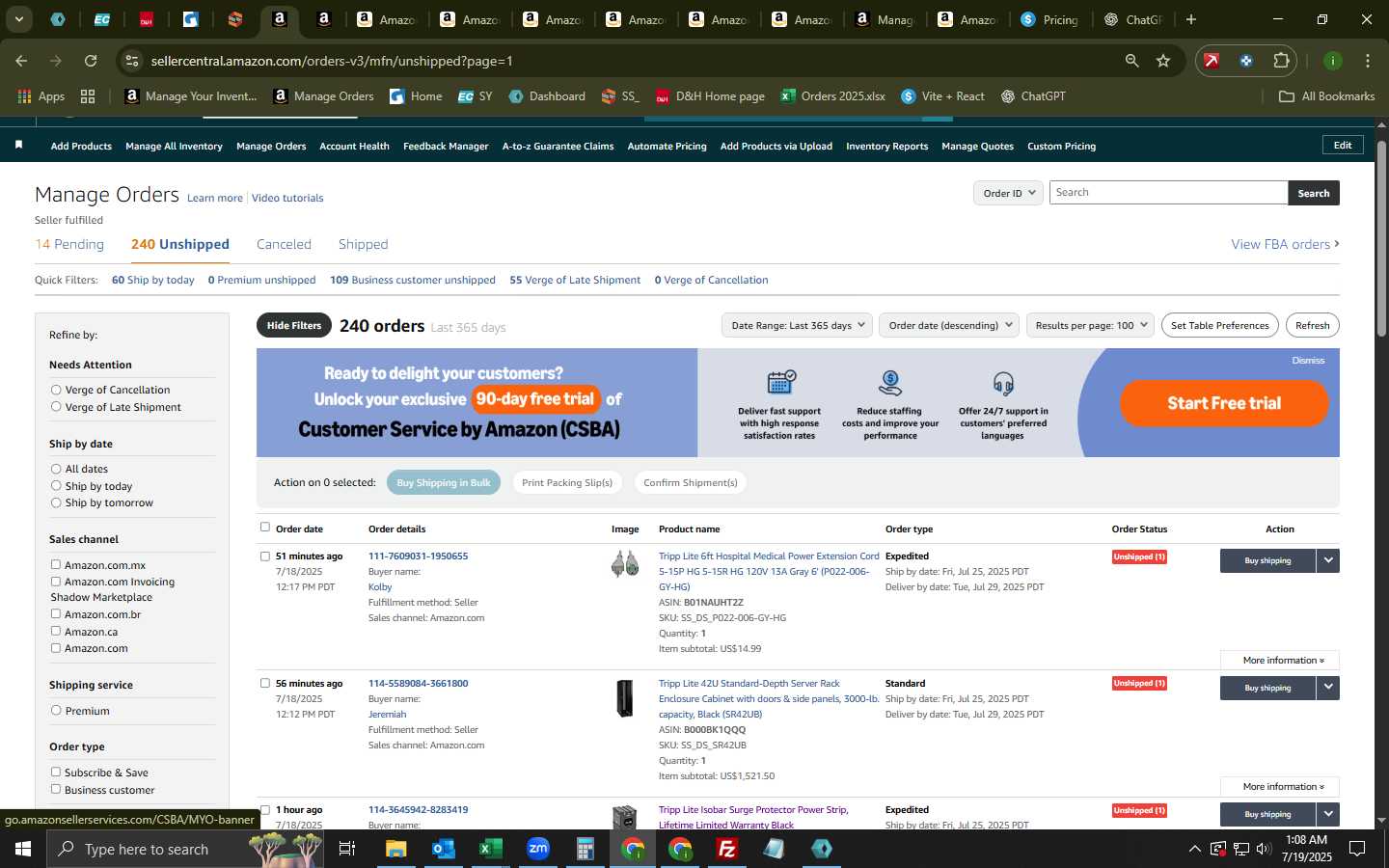Reload the page with Chrome's refresh icon
This screenshot has height=868, width=1389.
[91, 61]
